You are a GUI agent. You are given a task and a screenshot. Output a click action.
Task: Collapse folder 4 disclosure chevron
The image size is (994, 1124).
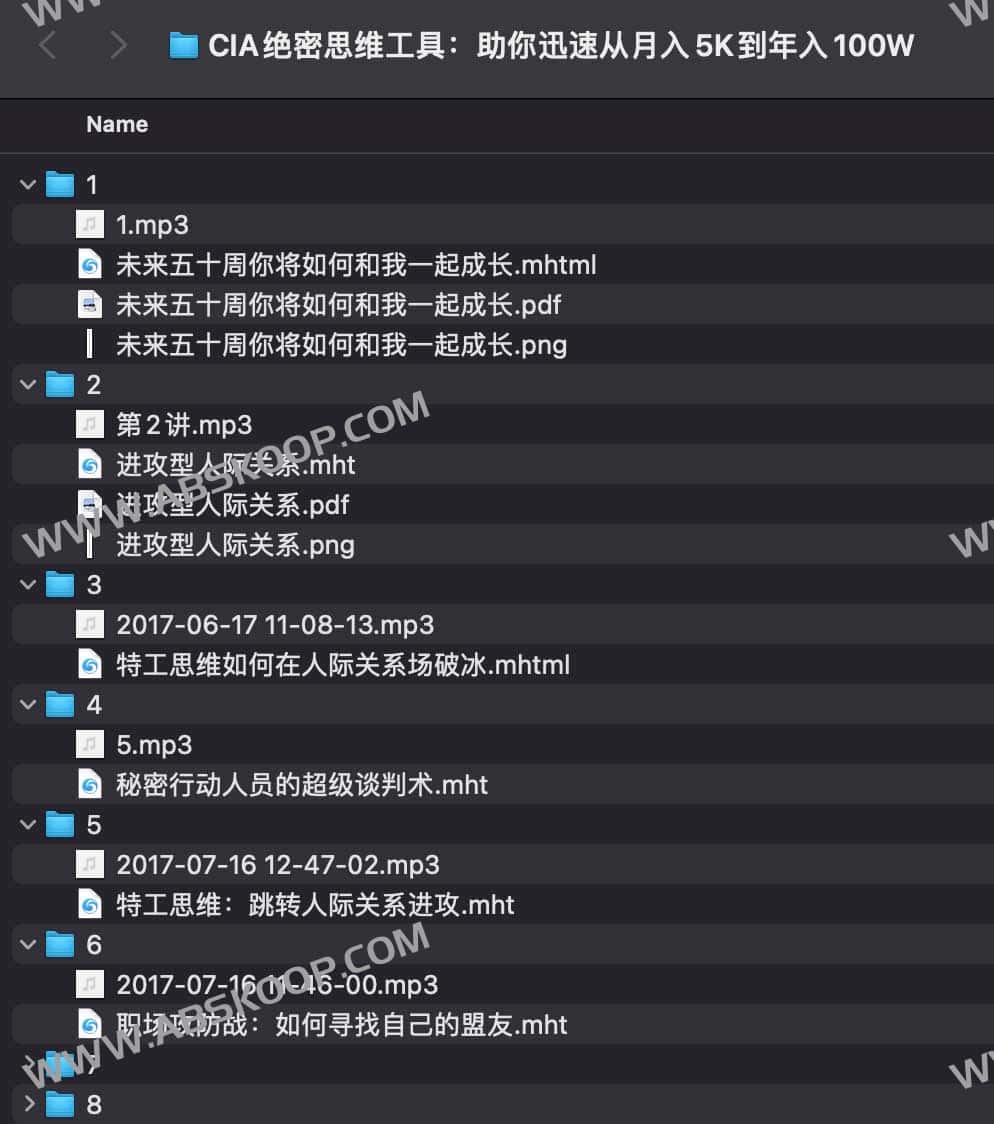coord(28,704)
